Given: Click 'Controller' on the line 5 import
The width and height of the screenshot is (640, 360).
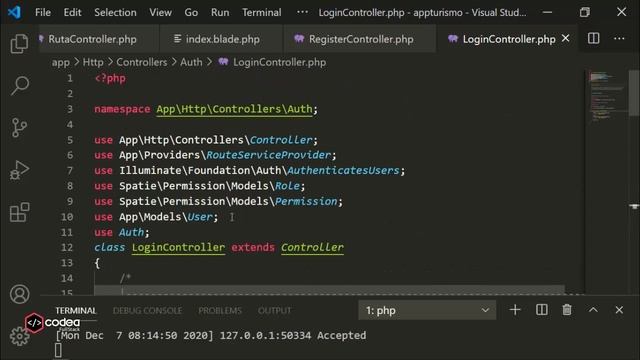Looking at the screenshot, I should (x=281, y=140).
